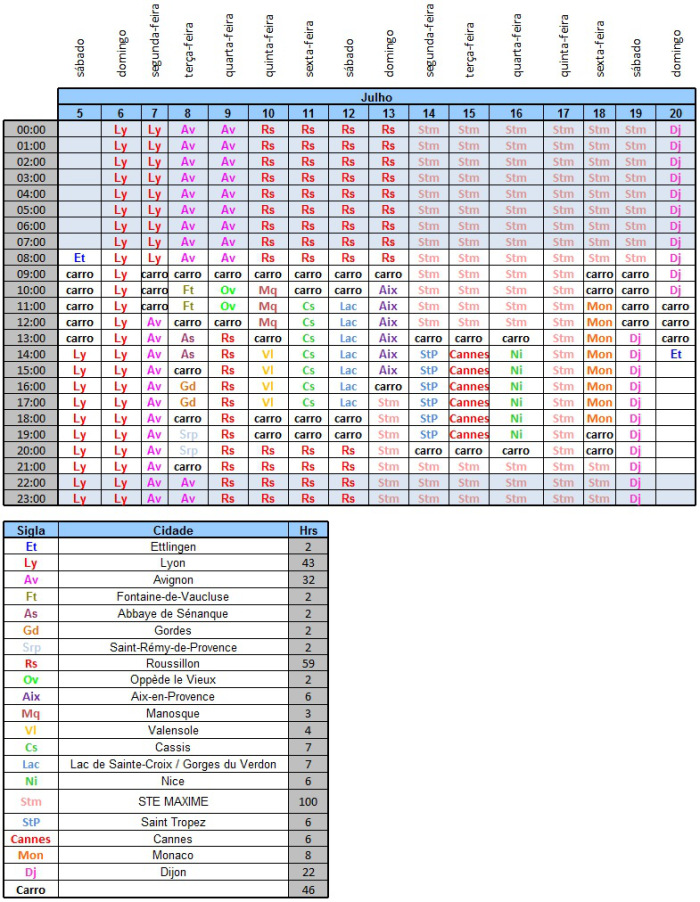The height and width of the screenshot is (902, 700).
Task: Click the 'Vl' cell at 14:00 on day 10
Action: tap(268, 354)
